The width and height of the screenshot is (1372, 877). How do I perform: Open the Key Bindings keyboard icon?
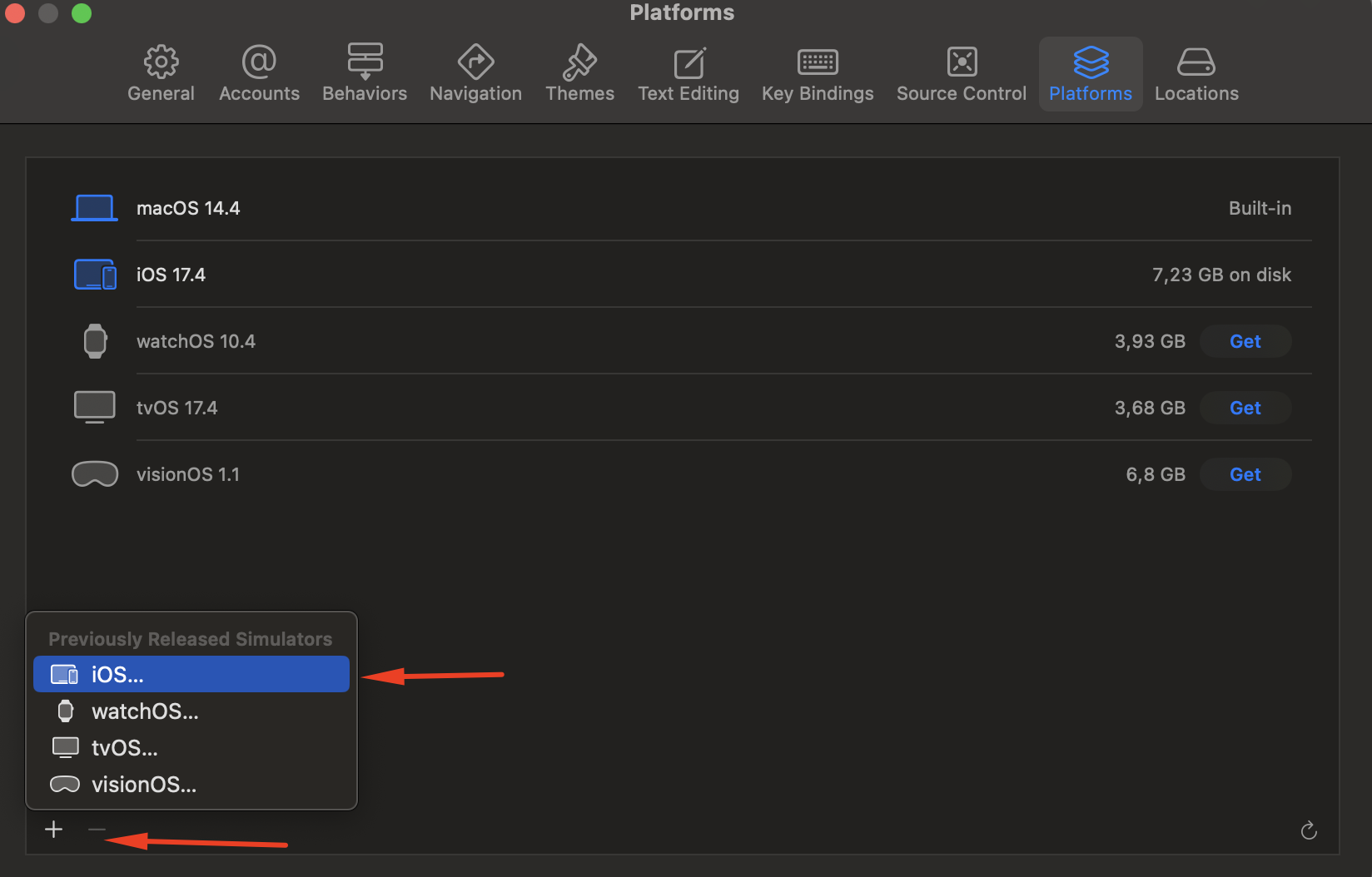818,62
